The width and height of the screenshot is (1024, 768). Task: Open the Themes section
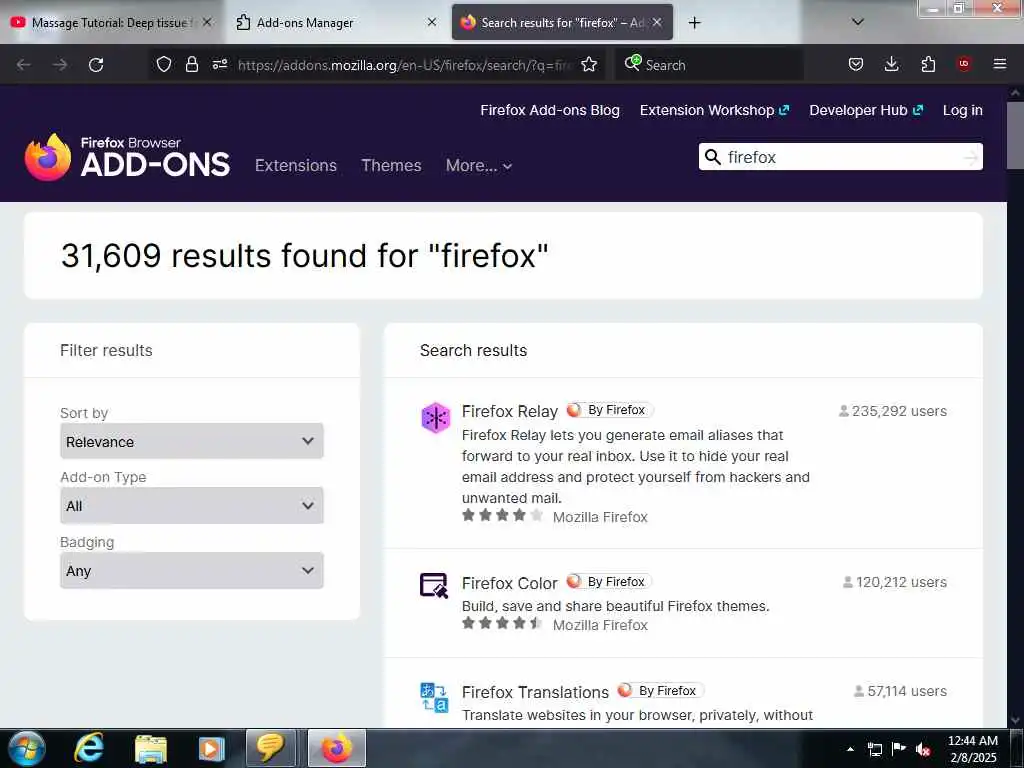(x=391, y=165)
